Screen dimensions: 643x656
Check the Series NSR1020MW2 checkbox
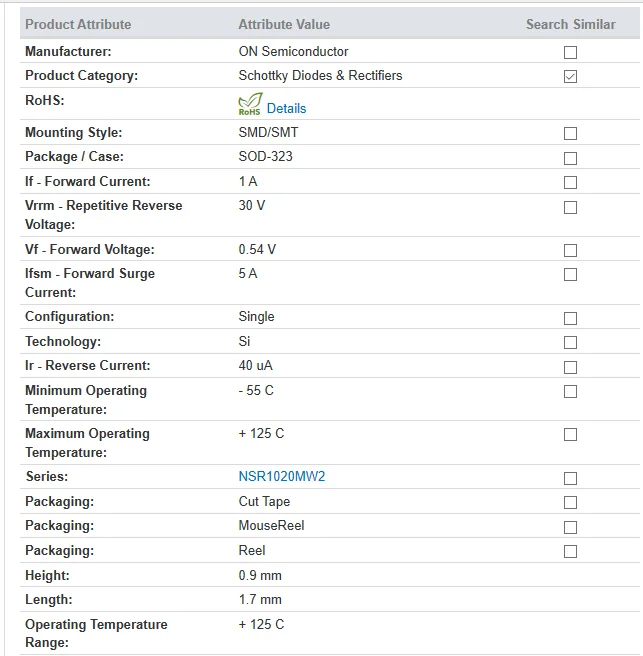pos(570,478)
